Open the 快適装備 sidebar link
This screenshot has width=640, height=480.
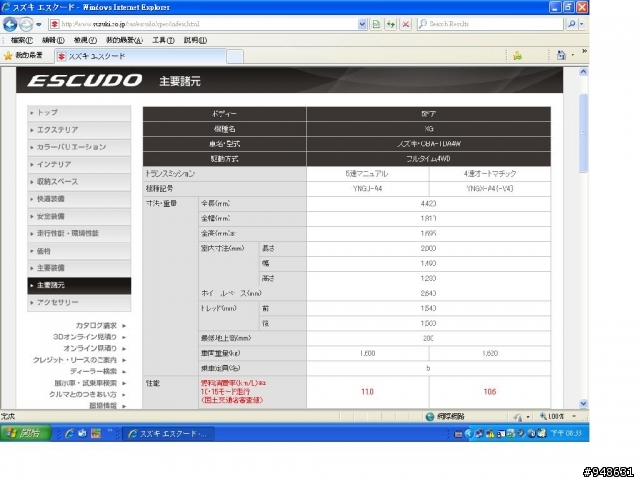79,199
